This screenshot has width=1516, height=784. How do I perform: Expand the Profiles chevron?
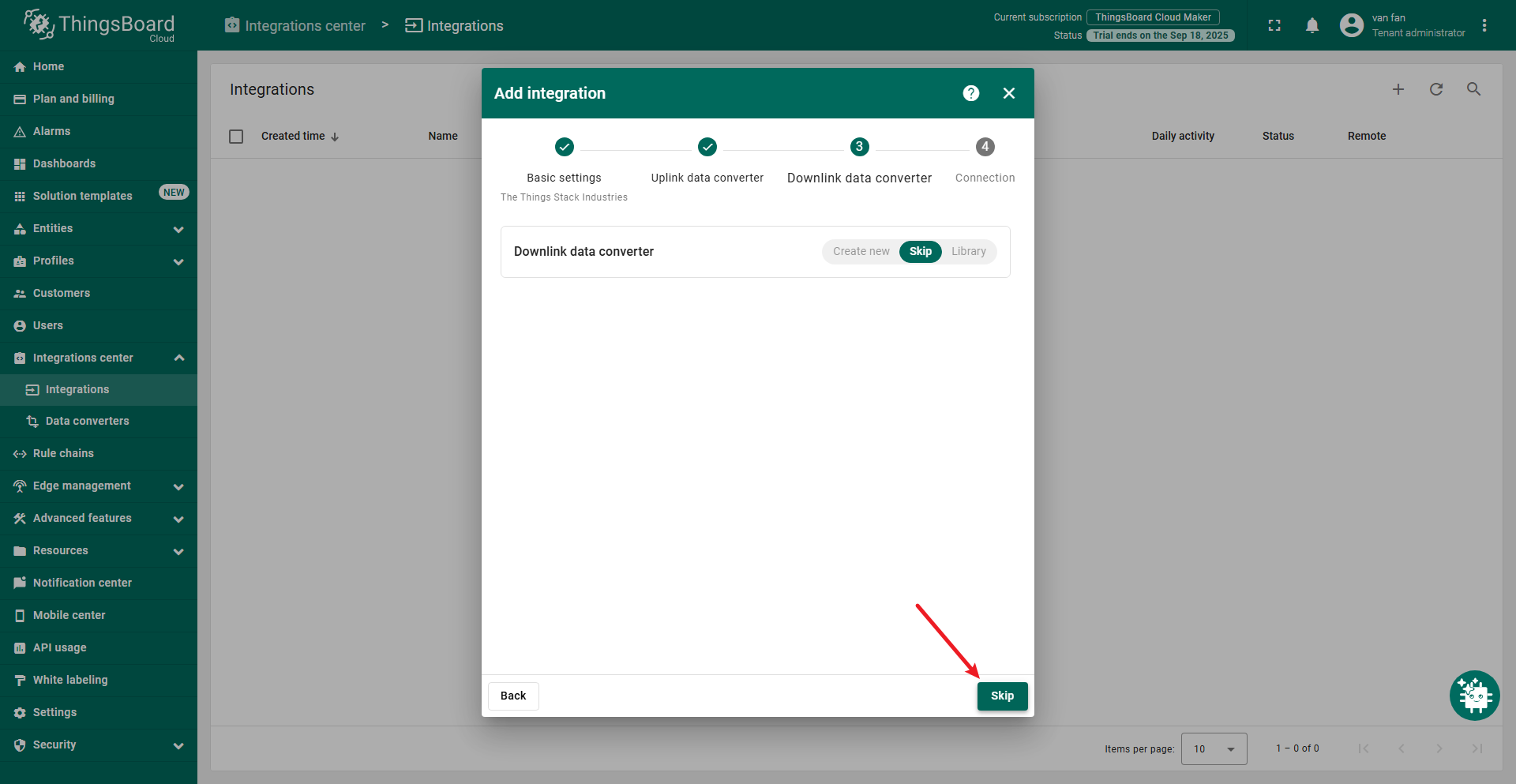pos(178,261)
